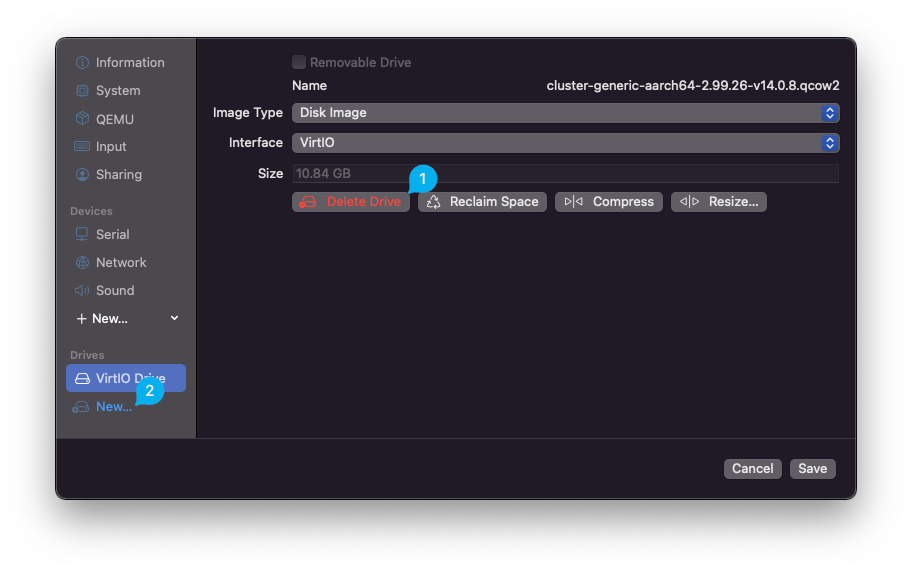The height and width of the screenshot is (573, 912).
Task: Open the Image Type dropdown
Action: pos(565,113)
